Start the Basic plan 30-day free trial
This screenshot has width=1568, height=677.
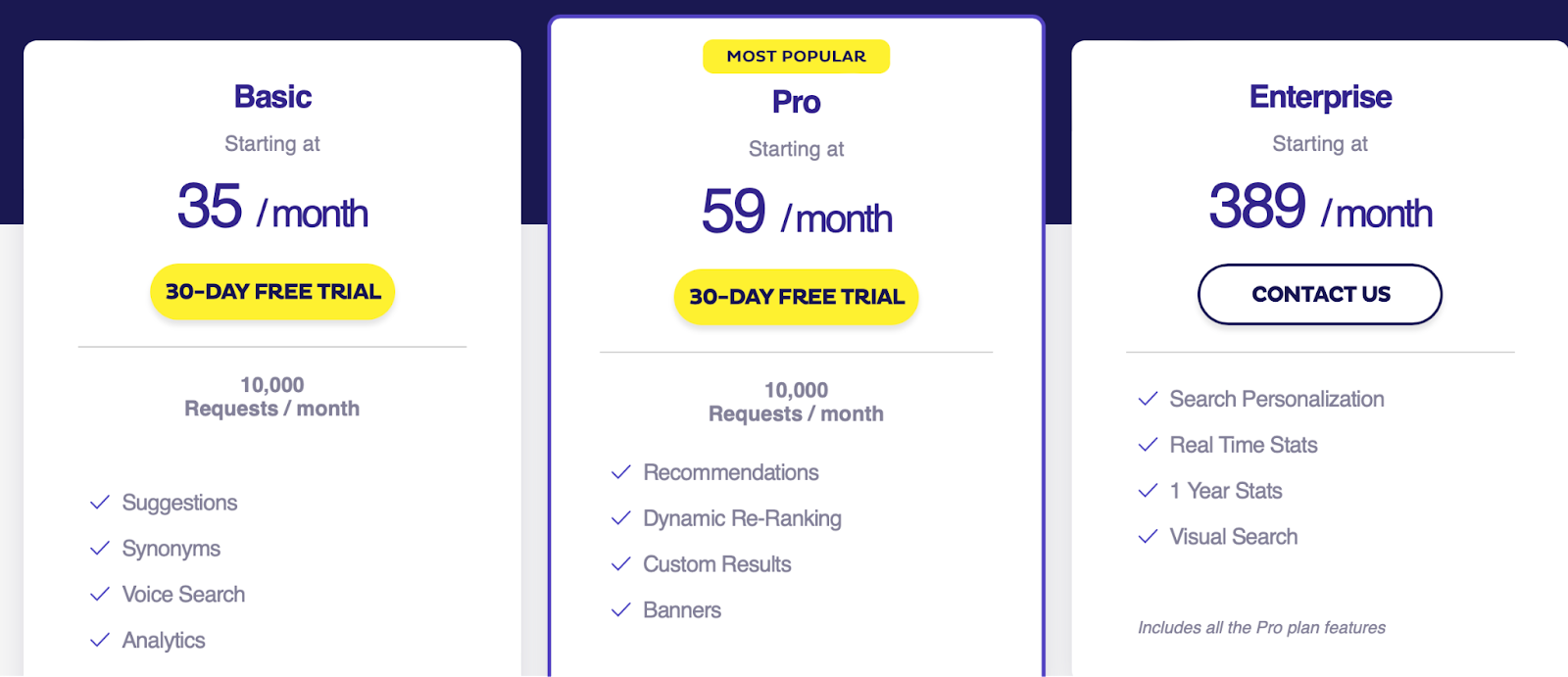point(272,292)
